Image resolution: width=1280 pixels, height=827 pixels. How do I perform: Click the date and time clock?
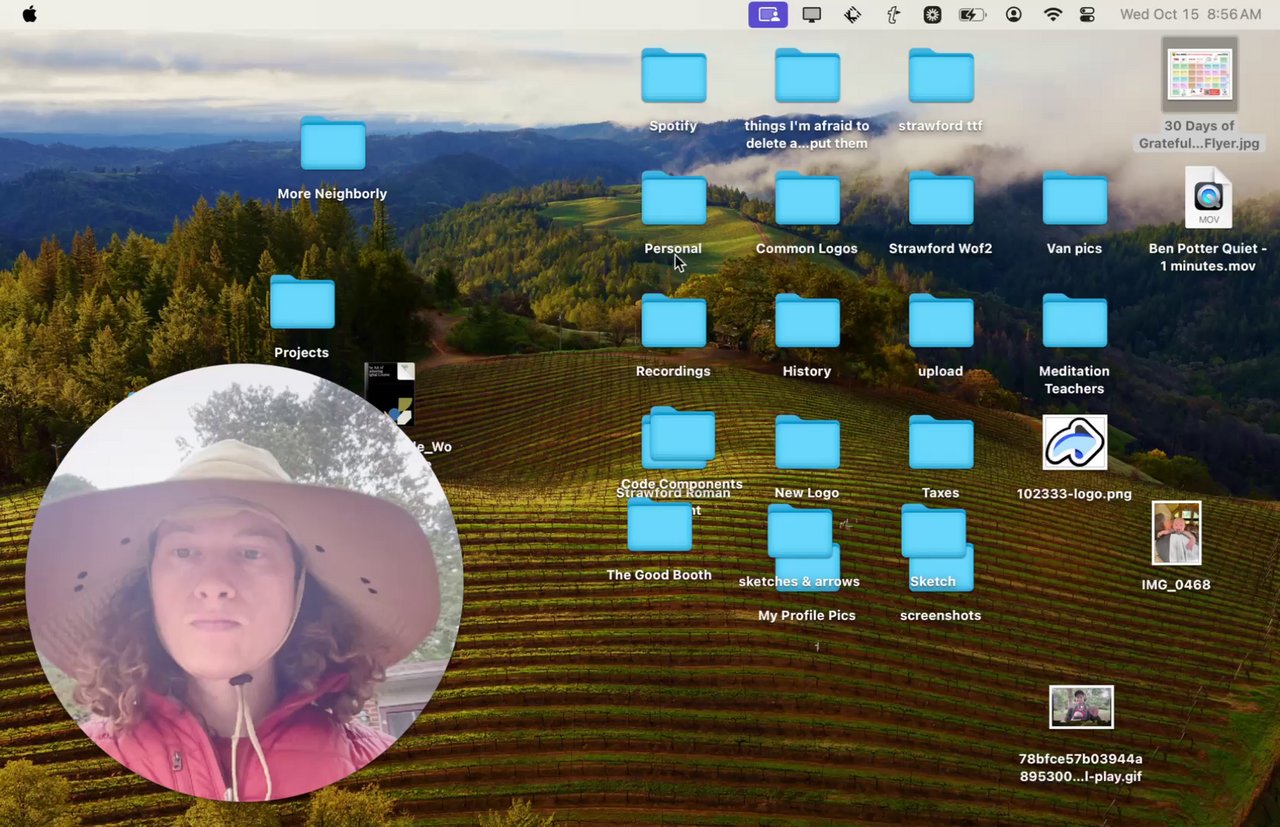(1190, 14)
